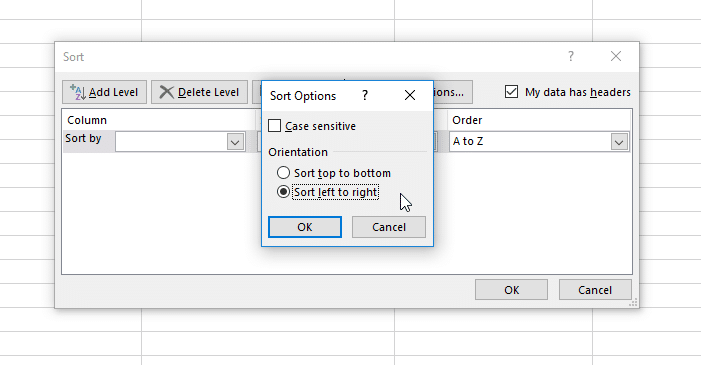Select the Sort by level row label
This screenshot has height=365, width=701.
click(x=83, y=139)
